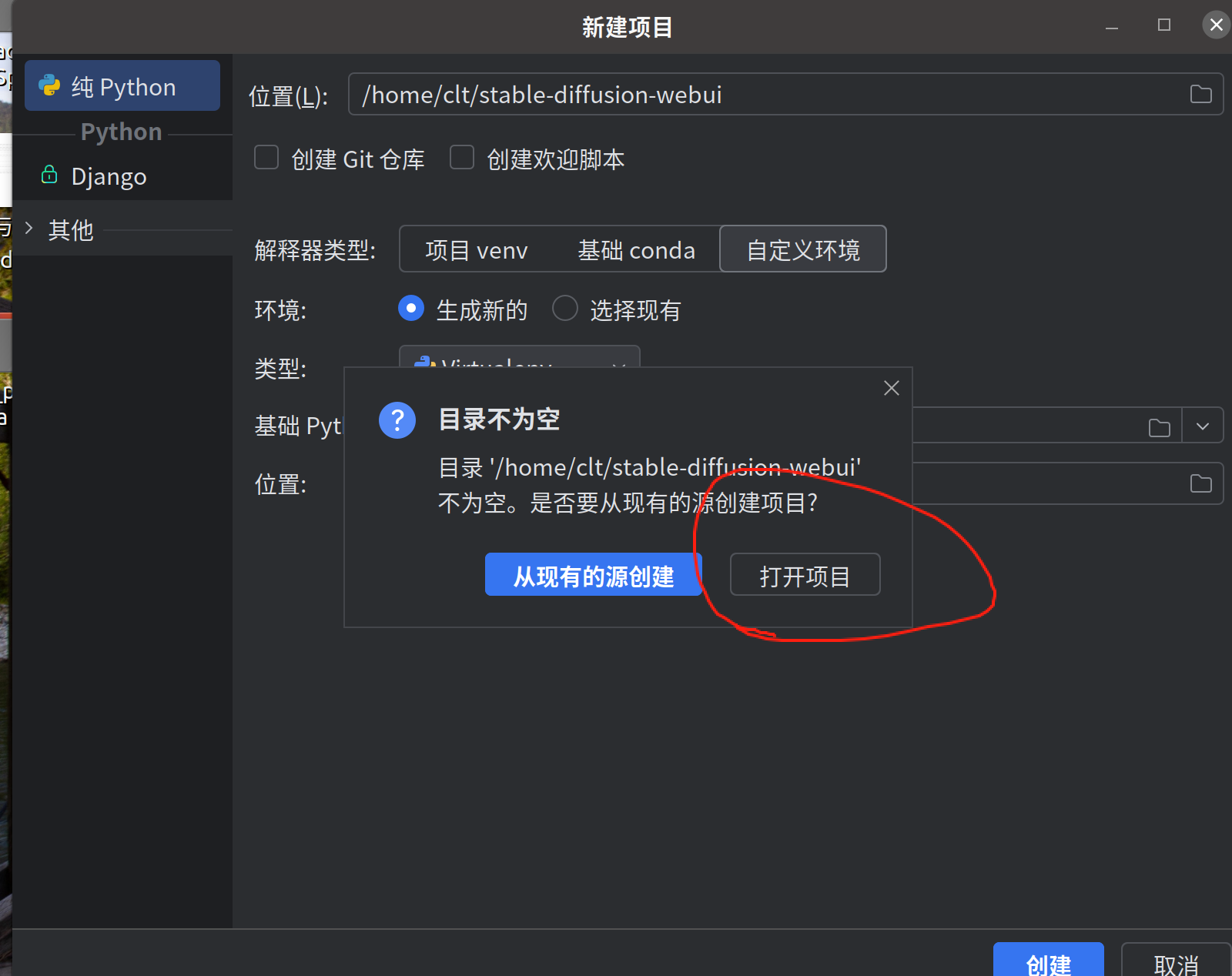Close the 新建项目 window
Viewport: 1232px width, 976px height.
point(1216,25)
